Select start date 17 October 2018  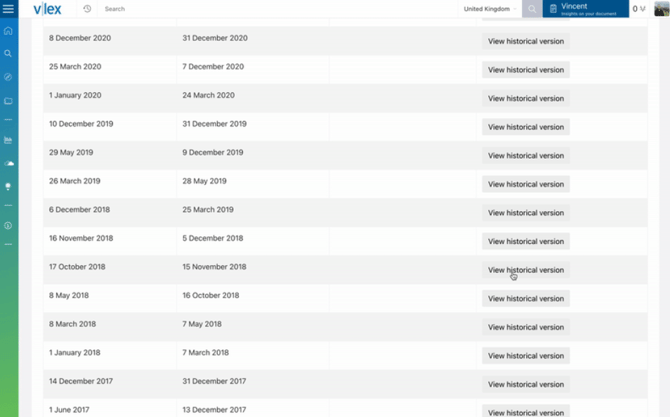click(77, 267)
